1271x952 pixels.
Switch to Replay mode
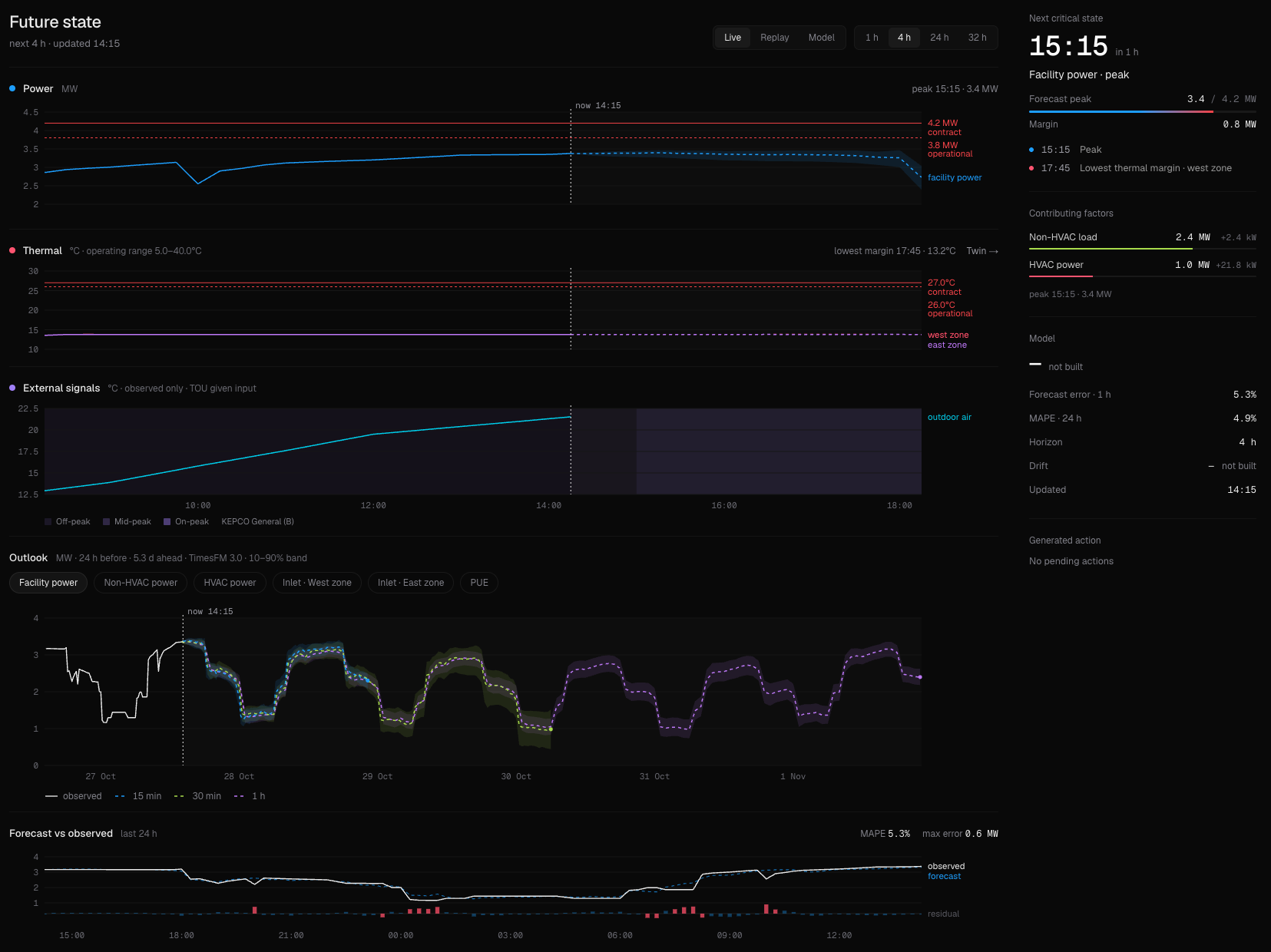774,38
